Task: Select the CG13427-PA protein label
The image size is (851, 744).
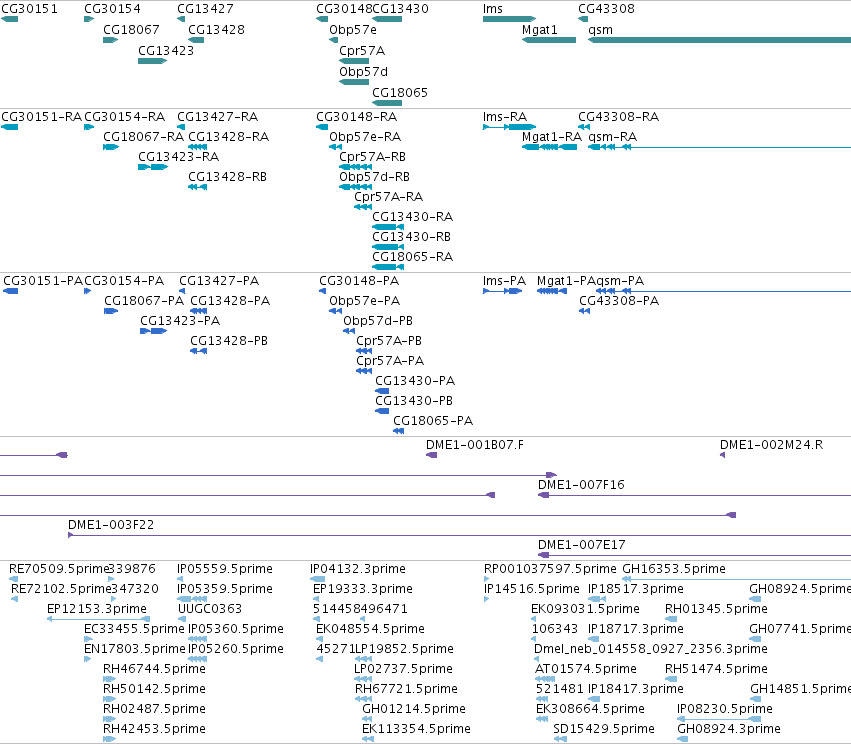Action: pyautogui.click(x=219, y=281)
